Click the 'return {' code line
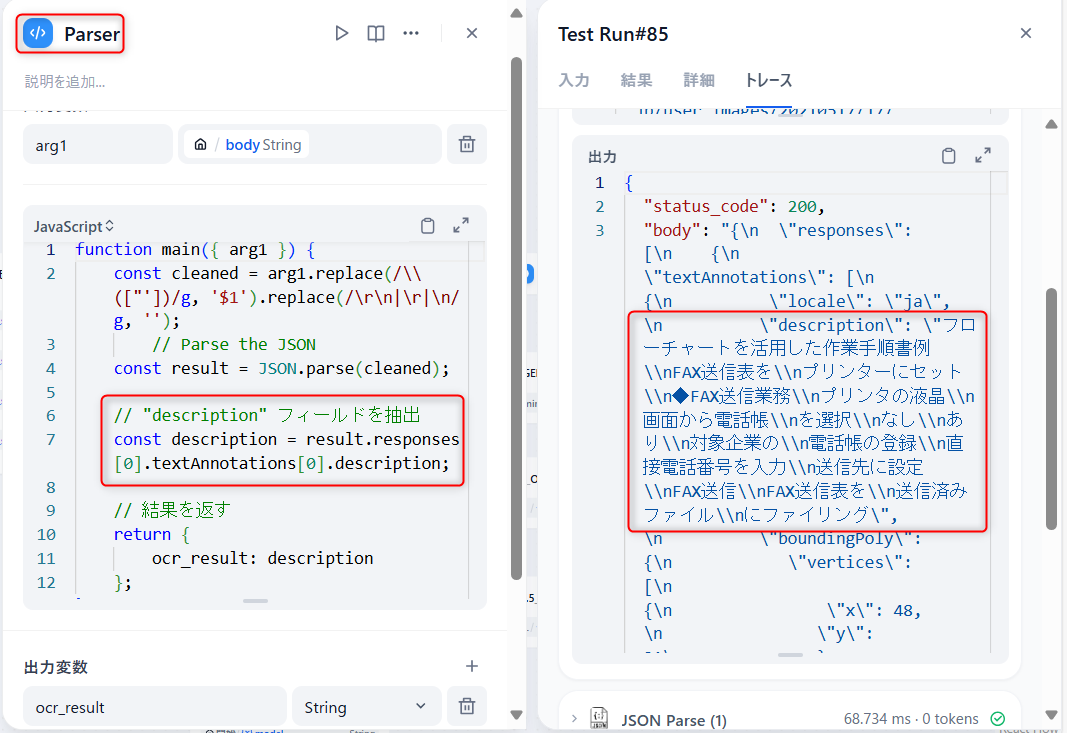The image size is (1067, 733). pyautogui.click(x=152, y=534)
